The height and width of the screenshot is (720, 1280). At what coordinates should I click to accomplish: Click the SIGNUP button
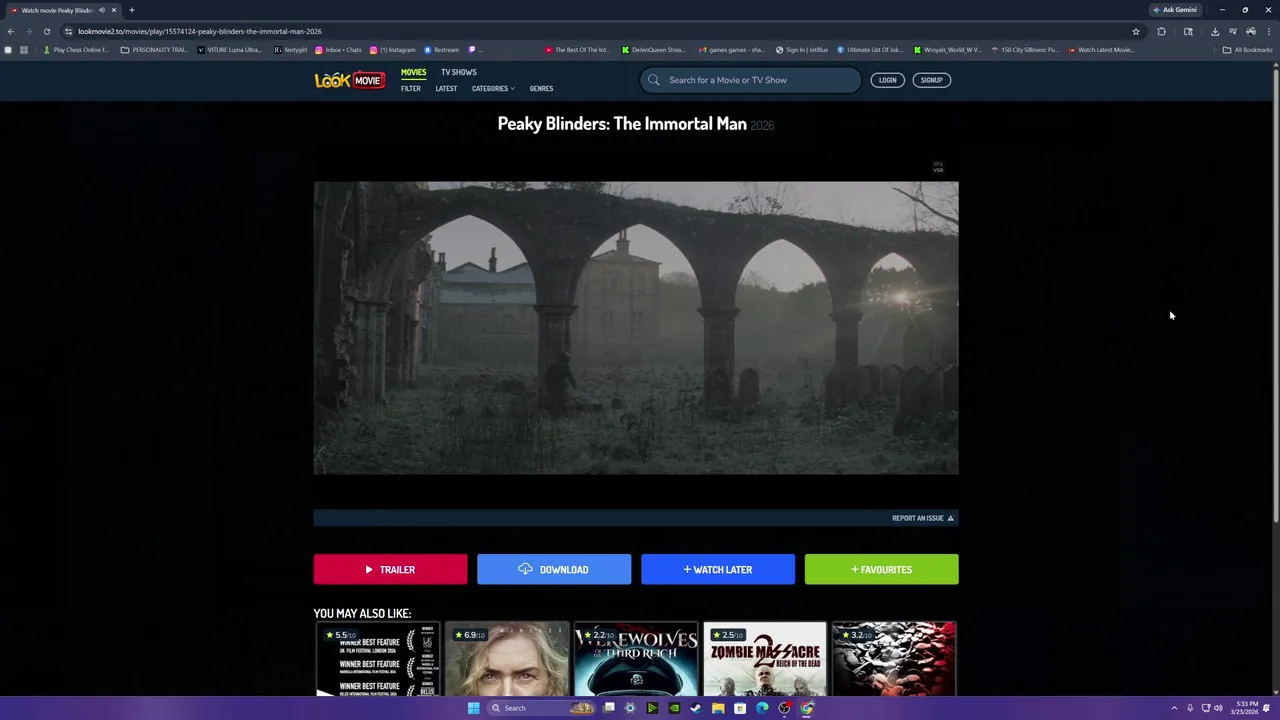(932, 80)
